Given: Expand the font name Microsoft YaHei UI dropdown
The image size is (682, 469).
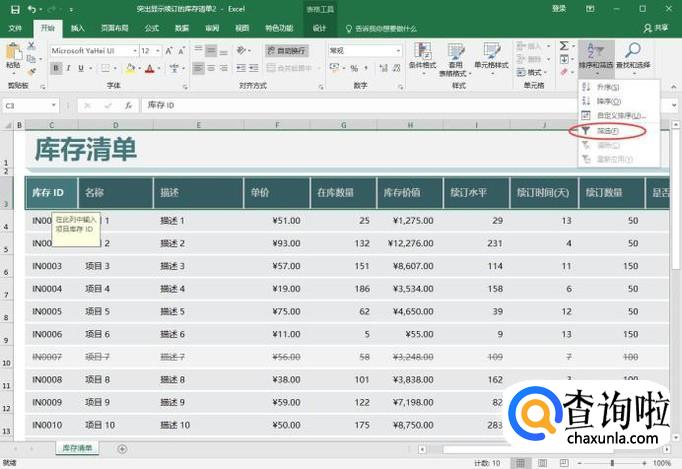Looking at the screenshot, I should pyautogui.click(x=136, y=50).
